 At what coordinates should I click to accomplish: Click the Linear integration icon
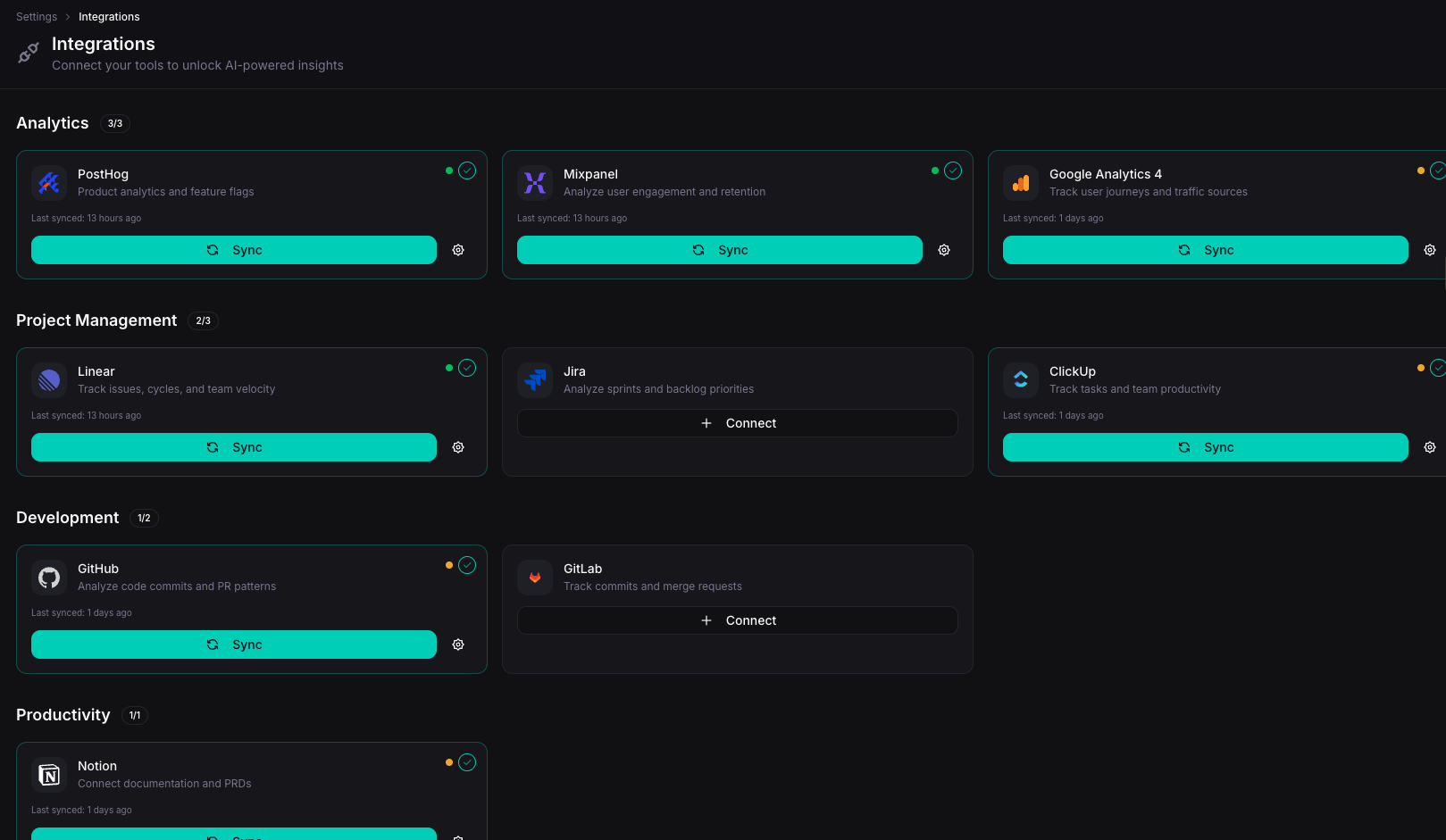[49, 380]
